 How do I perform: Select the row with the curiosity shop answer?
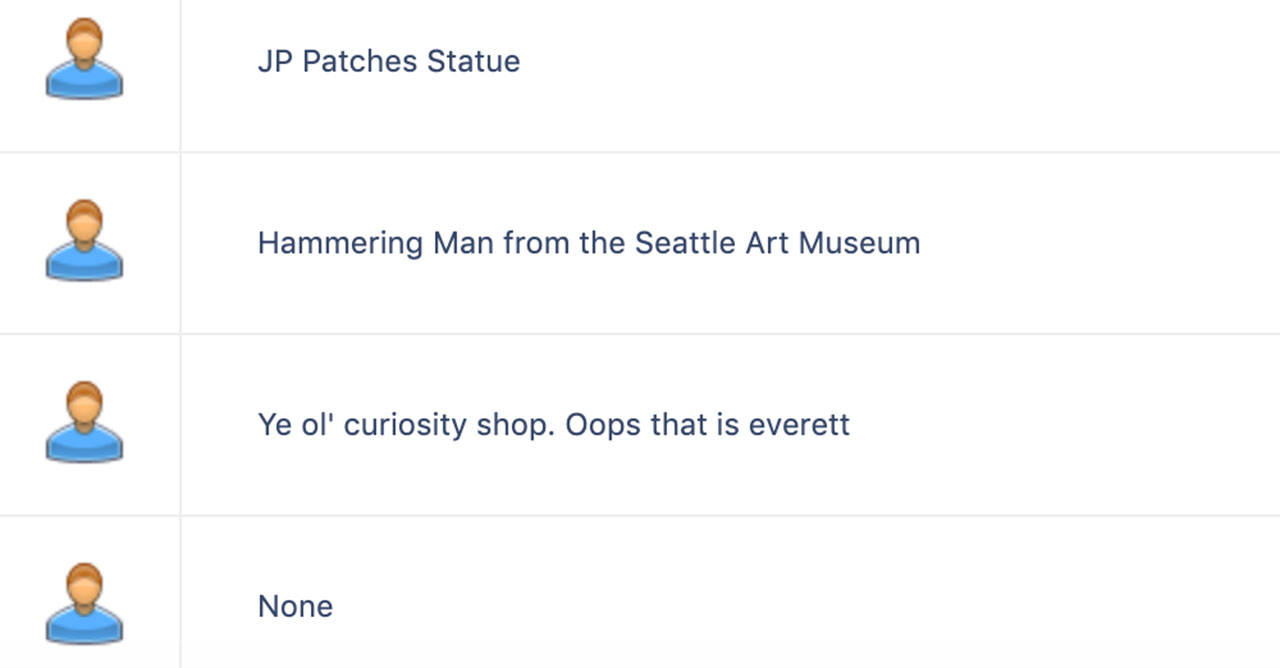click(x=640, y=425)
